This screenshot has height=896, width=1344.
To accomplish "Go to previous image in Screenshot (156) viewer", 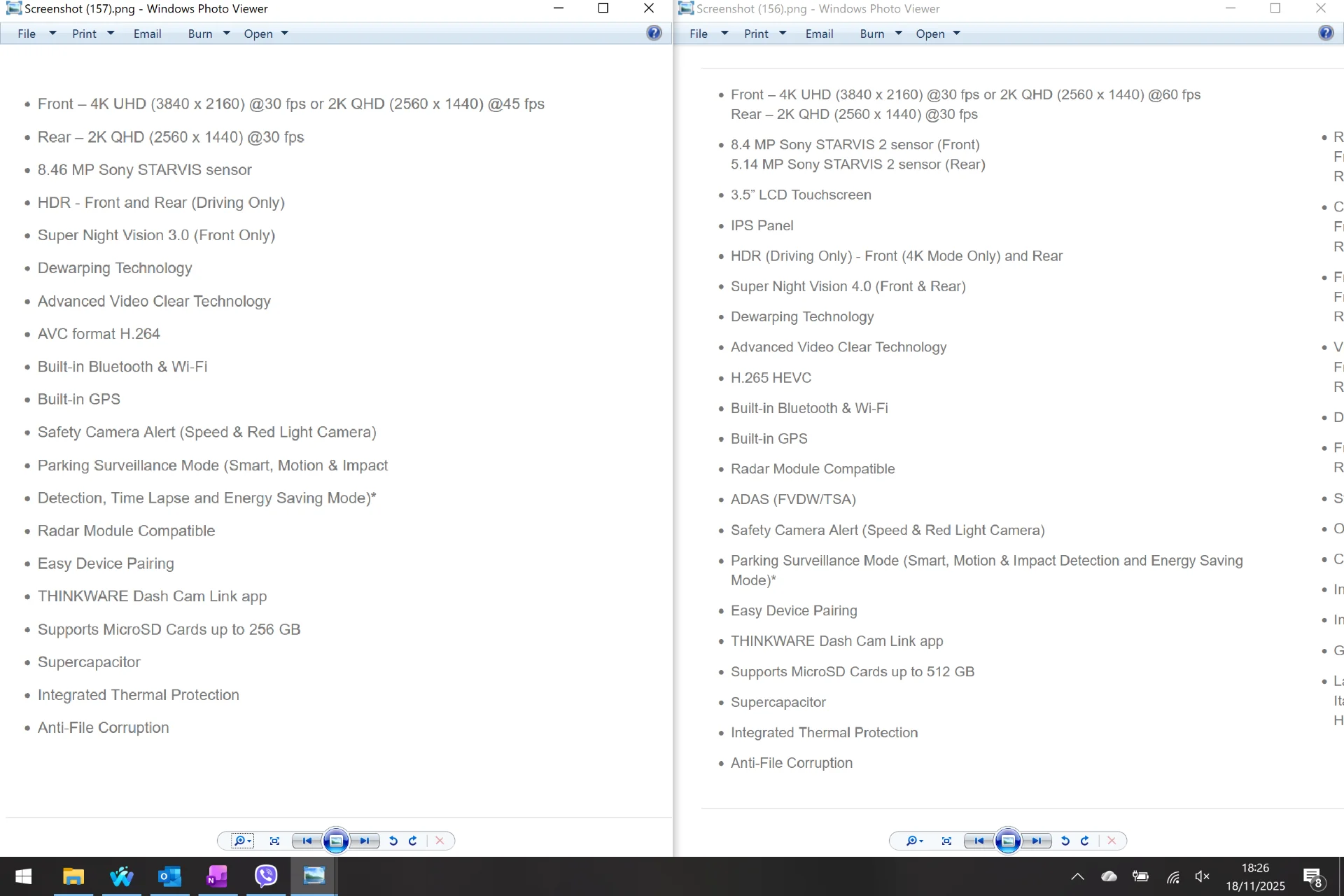I will pos(979,841).
